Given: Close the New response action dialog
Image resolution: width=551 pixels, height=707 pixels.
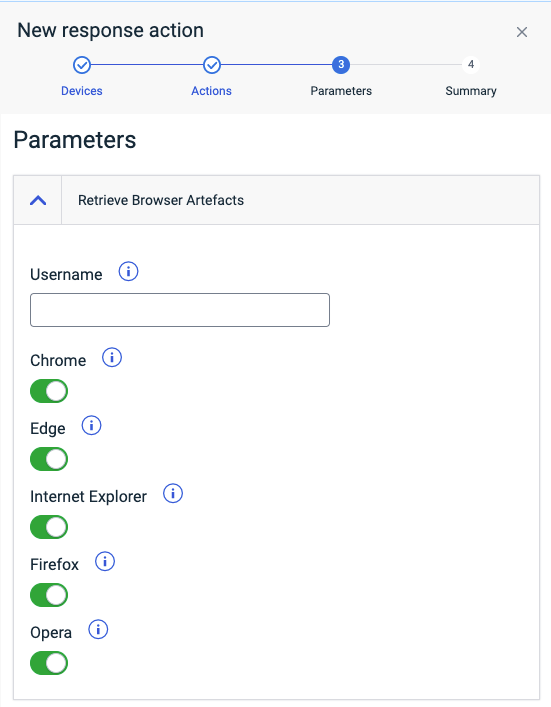Looking at the screenshot, I should pos(522,32).
